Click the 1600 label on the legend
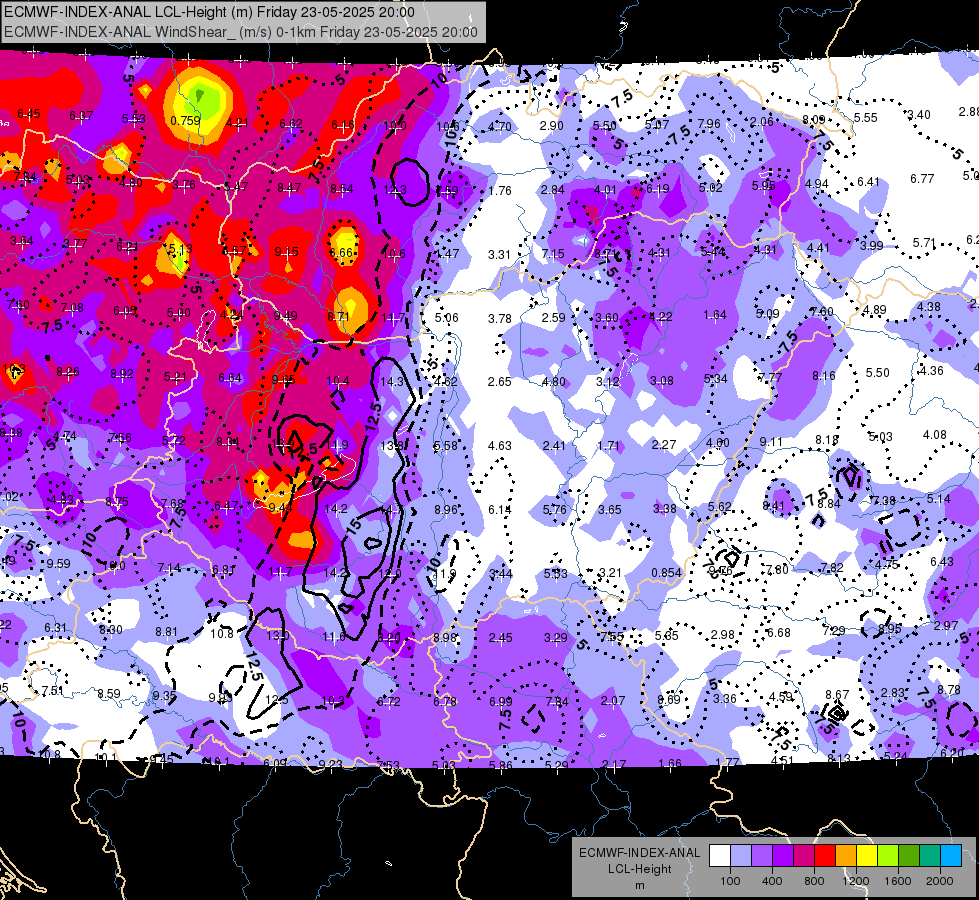Screen dimensions: 979x900 point(898,881)
